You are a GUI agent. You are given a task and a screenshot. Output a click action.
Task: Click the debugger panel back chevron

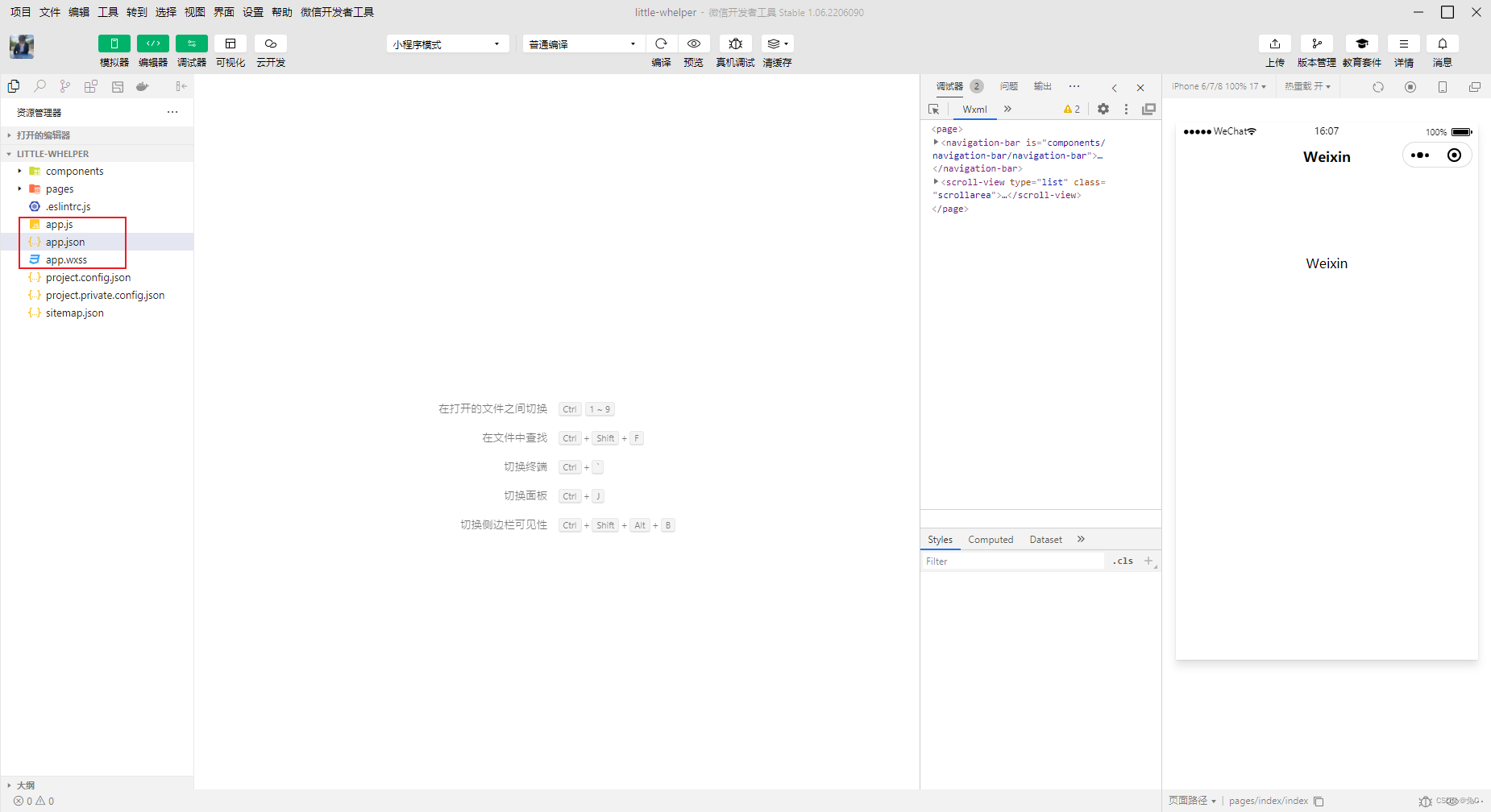pyautogui.click(x=1115, y=88)
